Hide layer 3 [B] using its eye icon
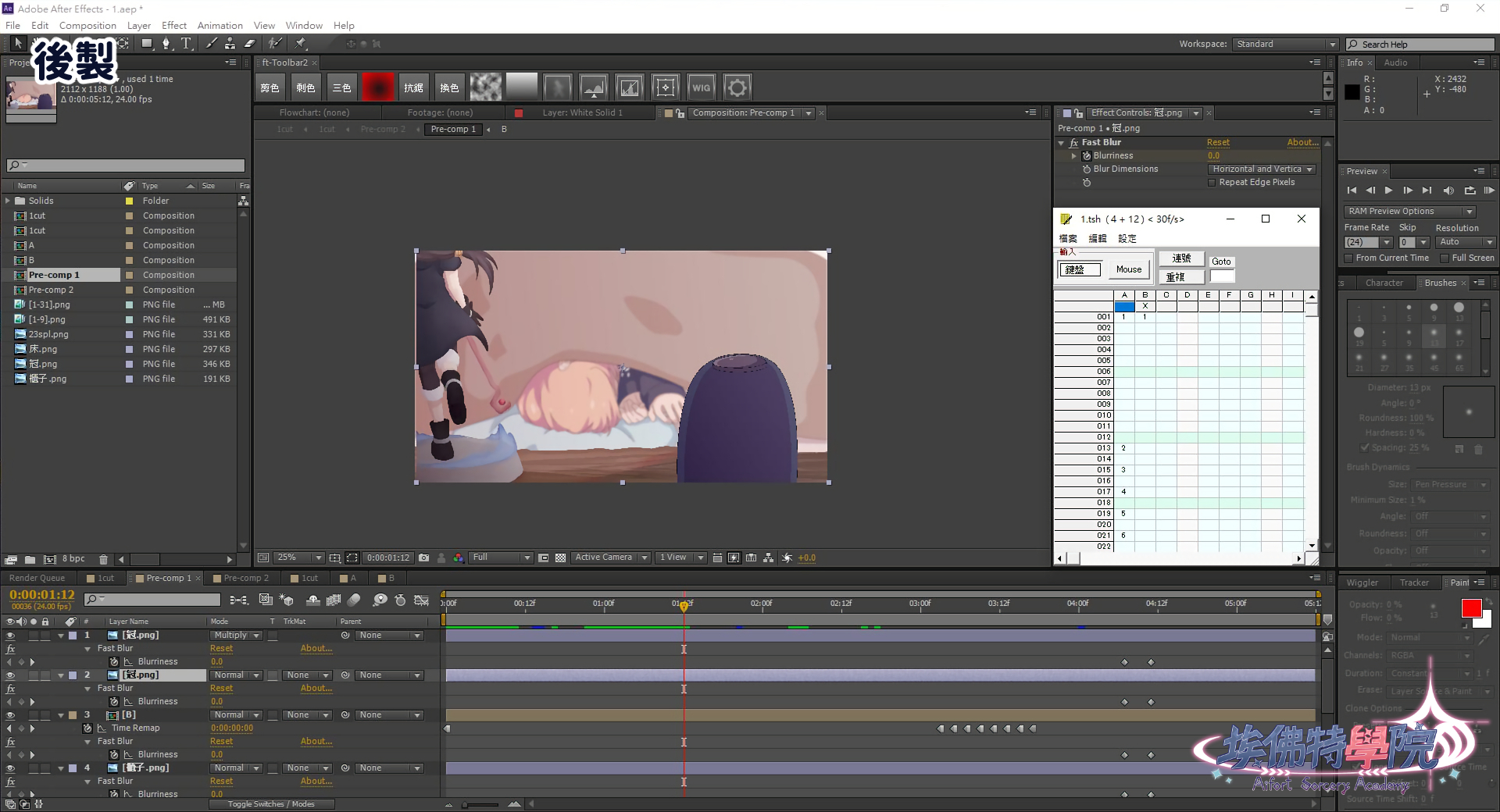This screenshot has width=1500, height=812. (x=10, y=715)
